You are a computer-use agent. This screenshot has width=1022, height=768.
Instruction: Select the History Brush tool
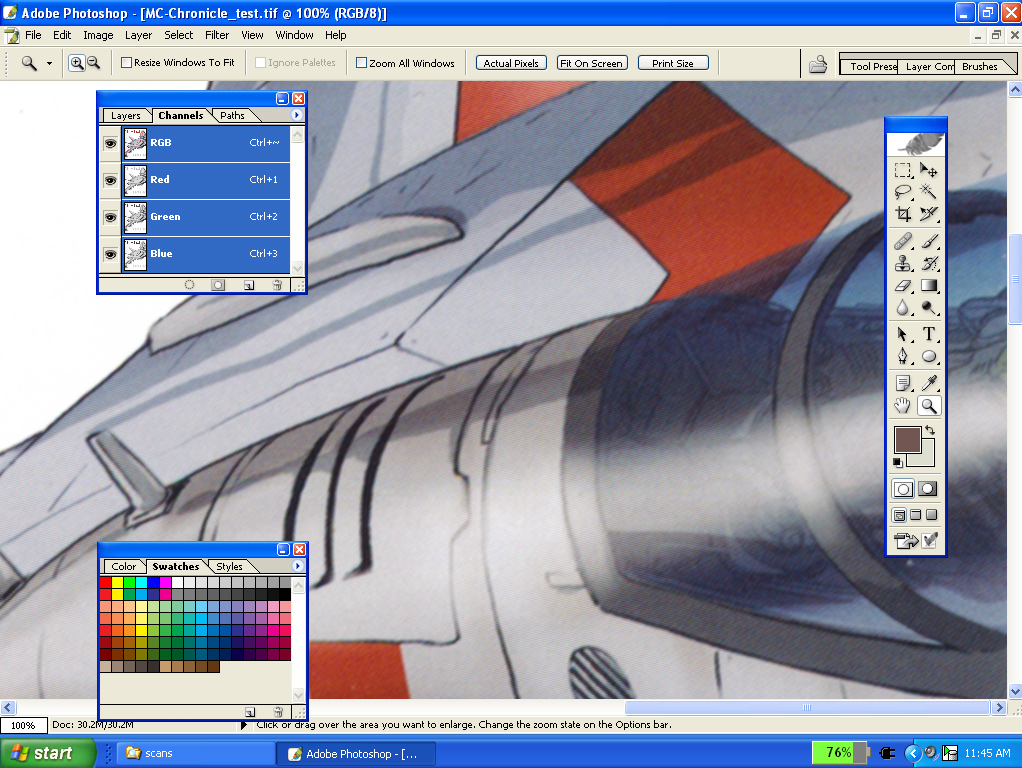click(x=929, y=263)
